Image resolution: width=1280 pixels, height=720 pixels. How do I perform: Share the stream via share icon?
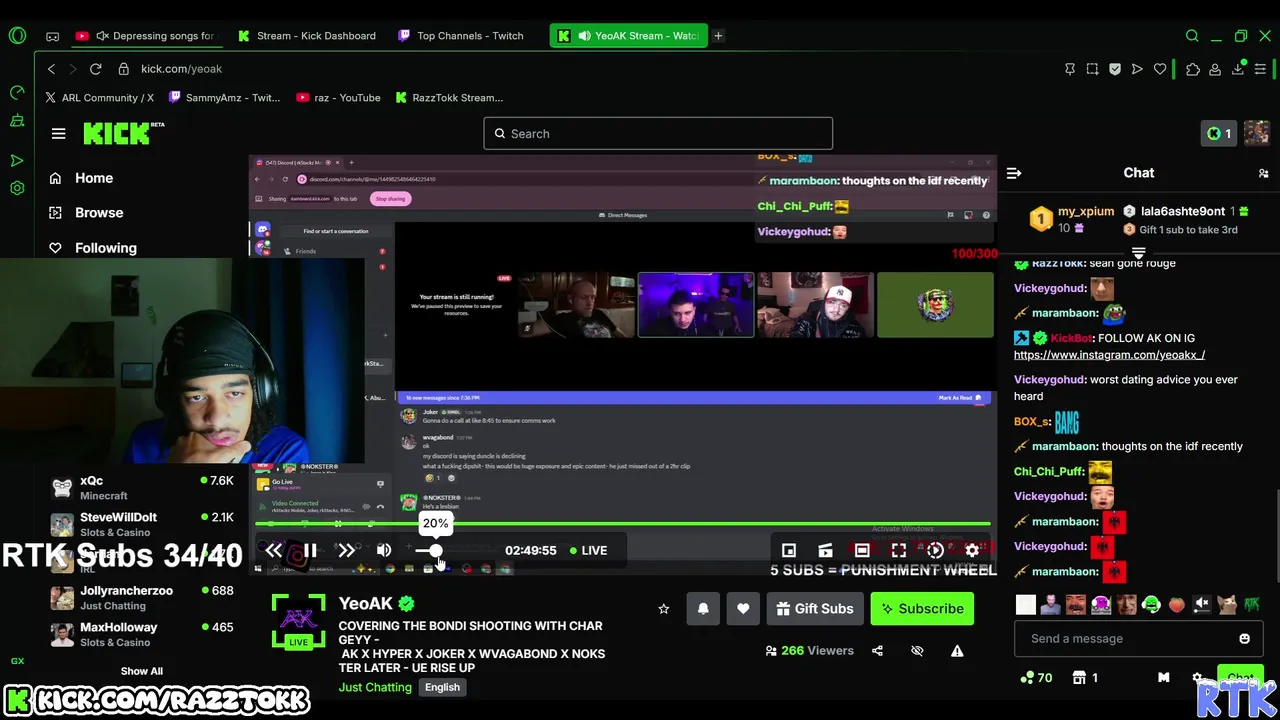877,651
